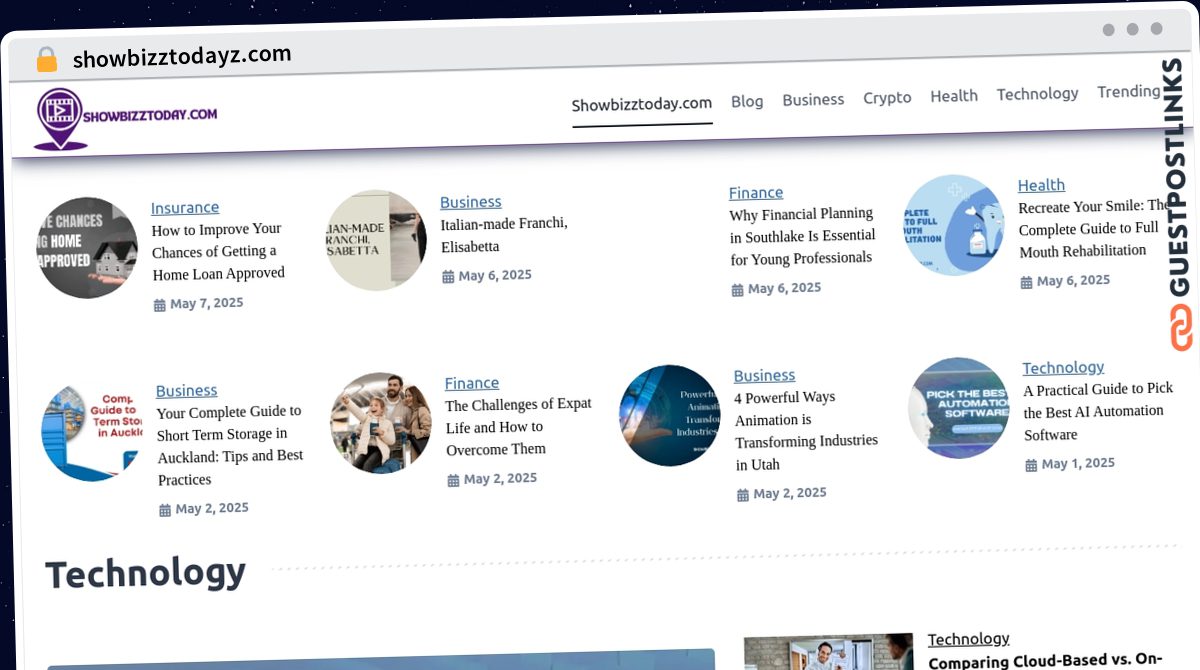Click the Guestpostlinks chain-link logo icon
The width and height of the screenshot is (1200, 670).
(1181, 327)
